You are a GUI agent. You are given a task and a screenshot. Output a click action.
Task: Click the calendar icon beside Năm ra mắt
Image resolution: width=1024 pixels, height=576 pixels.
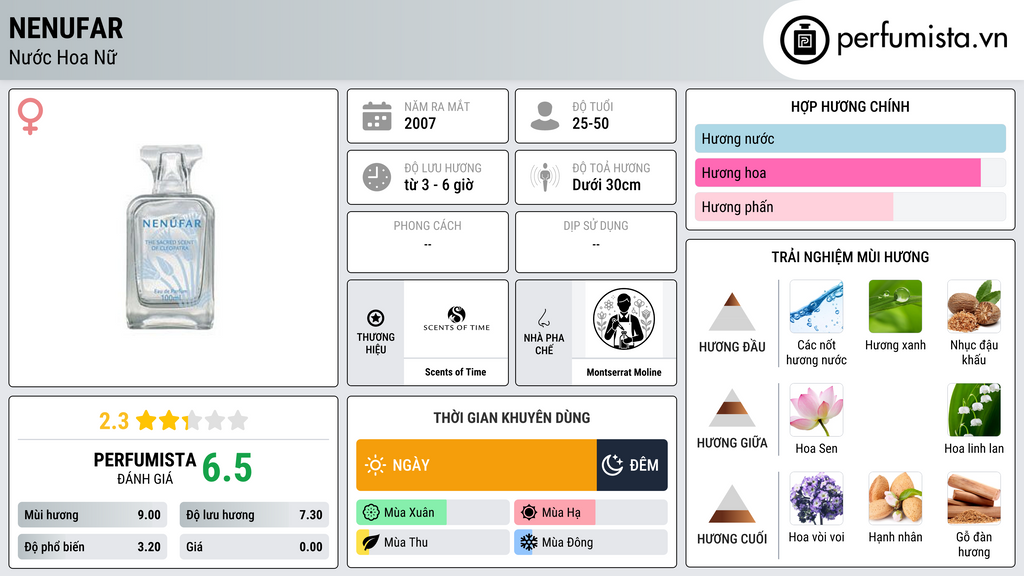[x=377, y=116]
